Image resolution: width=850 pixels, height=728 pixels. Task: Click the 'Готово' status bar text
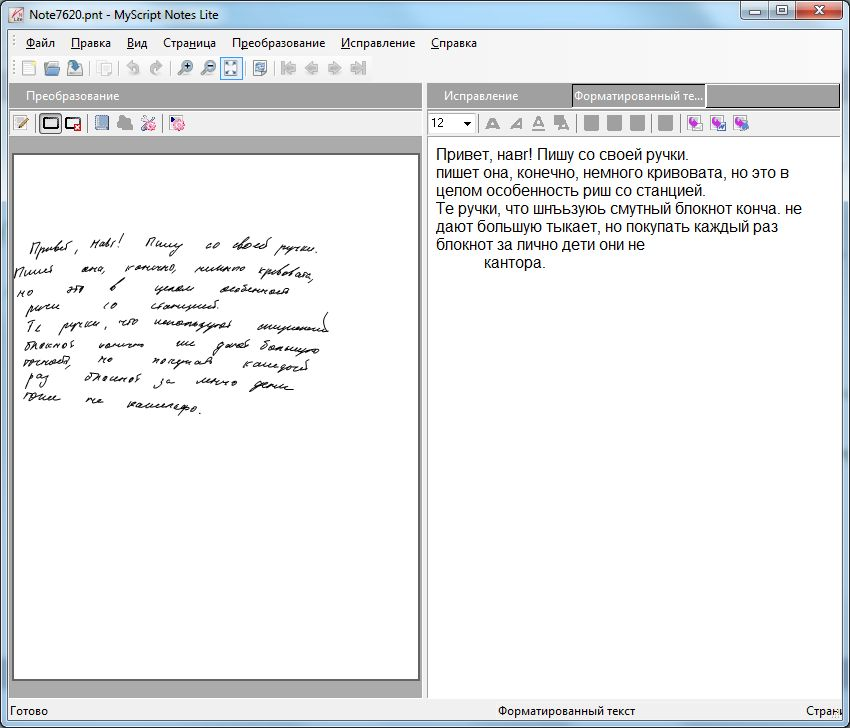(x=29, y=711)
